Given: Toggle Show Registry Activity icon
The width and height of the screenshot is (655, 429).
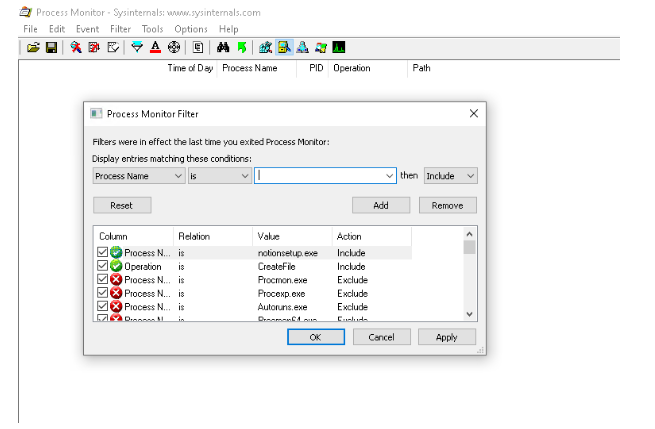Looking at the screenshot, I should coord(265,48).
